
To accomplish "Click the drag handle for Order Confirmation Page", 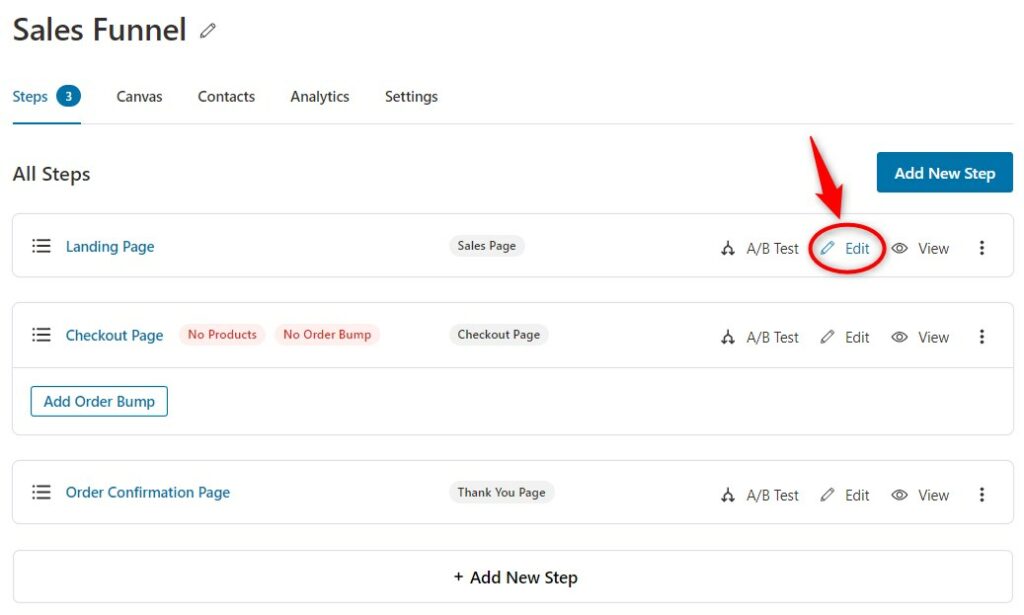I will [41, 492].
